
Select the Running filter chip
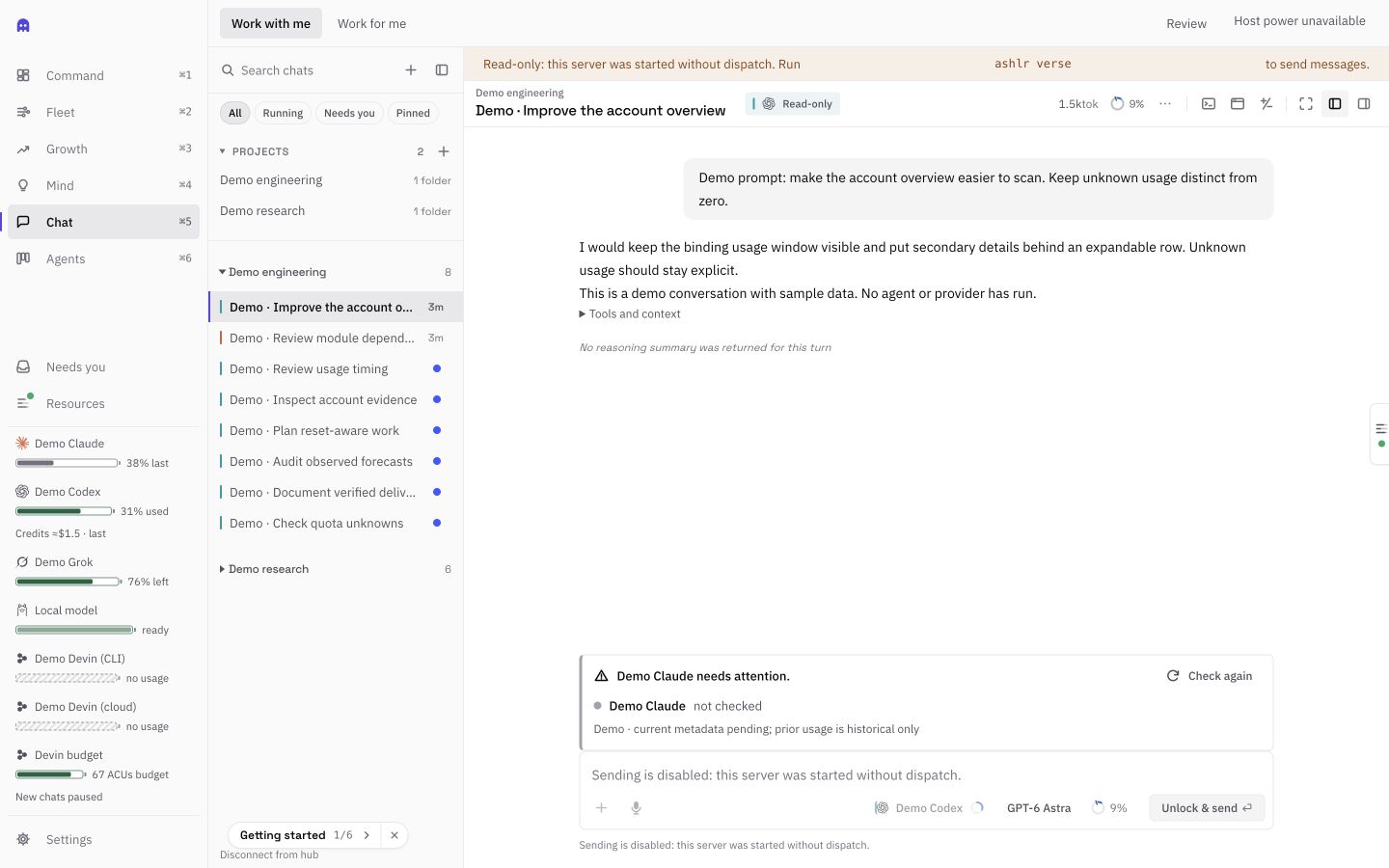coord(283,113)
